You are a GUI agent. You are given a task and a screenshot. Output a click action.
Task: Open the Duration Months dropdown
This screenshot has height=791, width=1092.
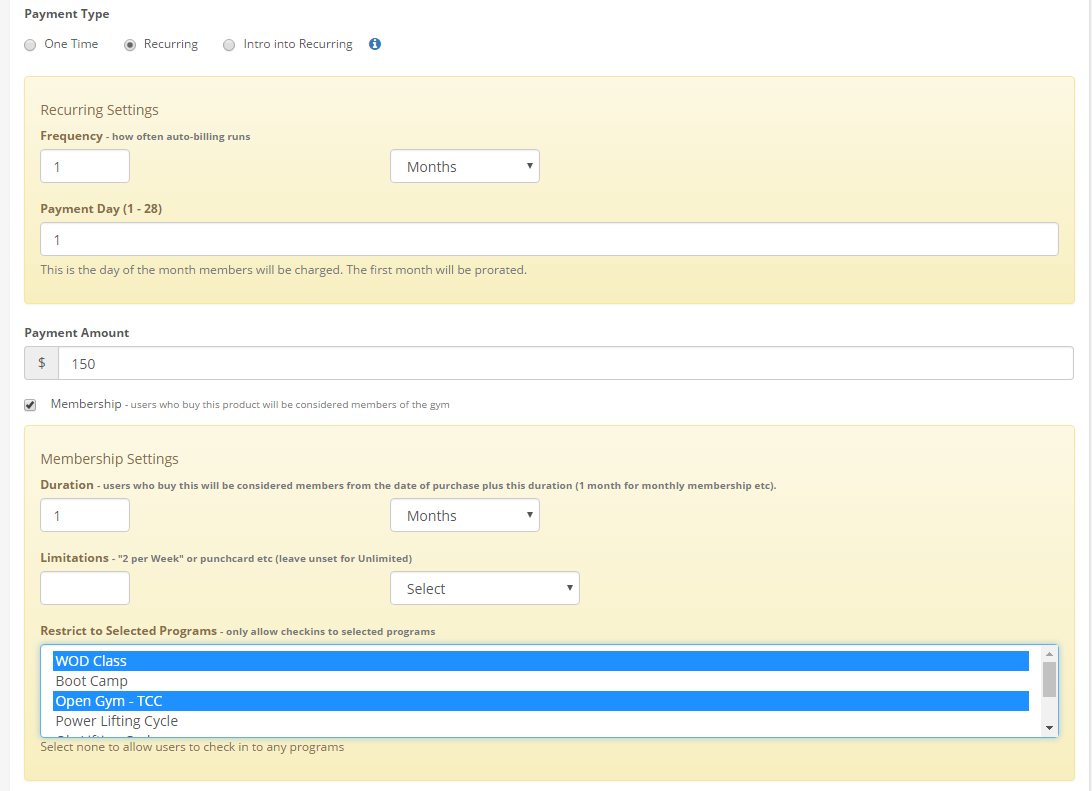(464, 516)
